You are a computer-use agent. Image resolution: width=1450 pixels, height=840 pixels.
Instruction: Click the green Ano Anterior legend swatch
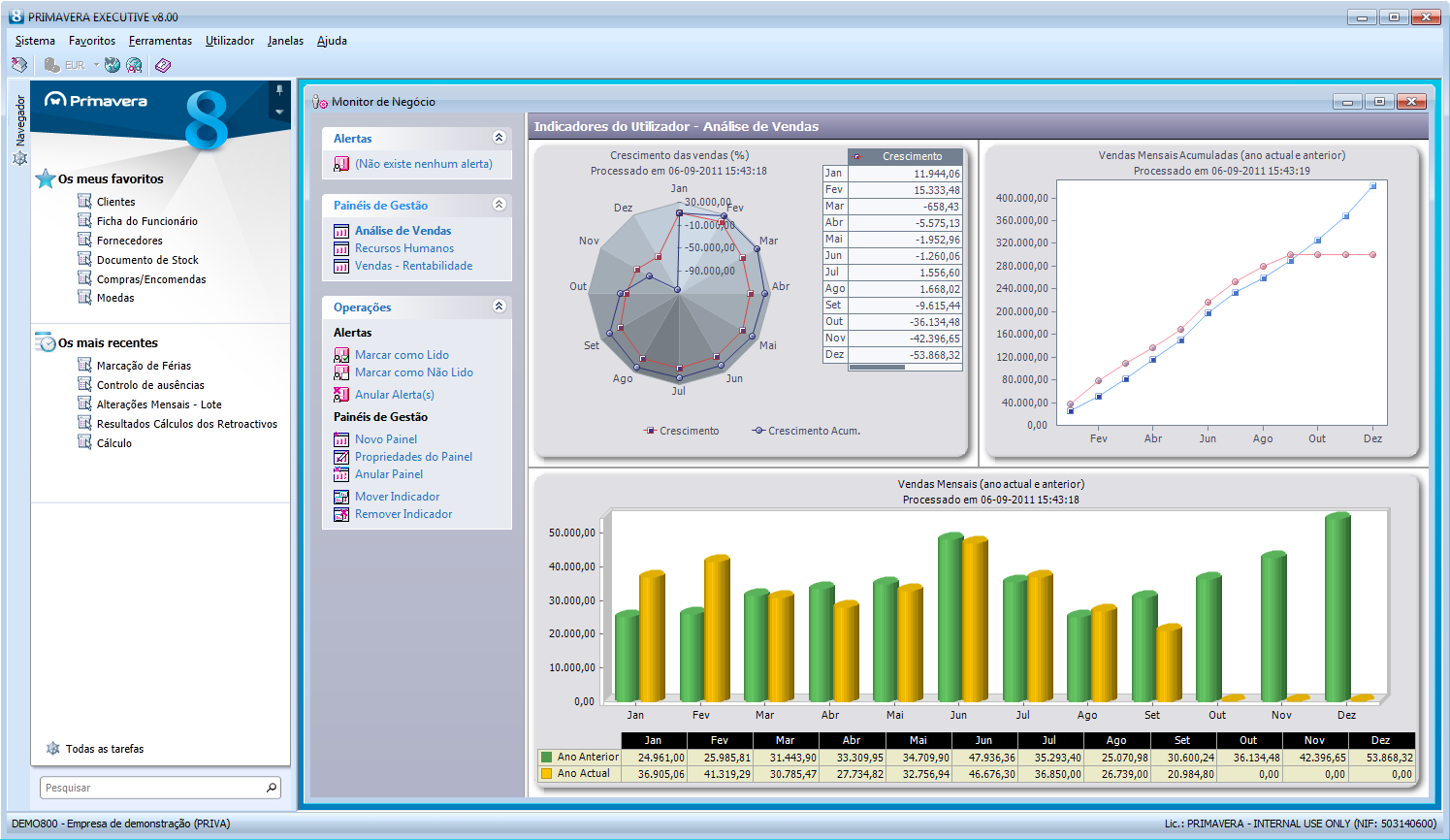tap(547, 757)
